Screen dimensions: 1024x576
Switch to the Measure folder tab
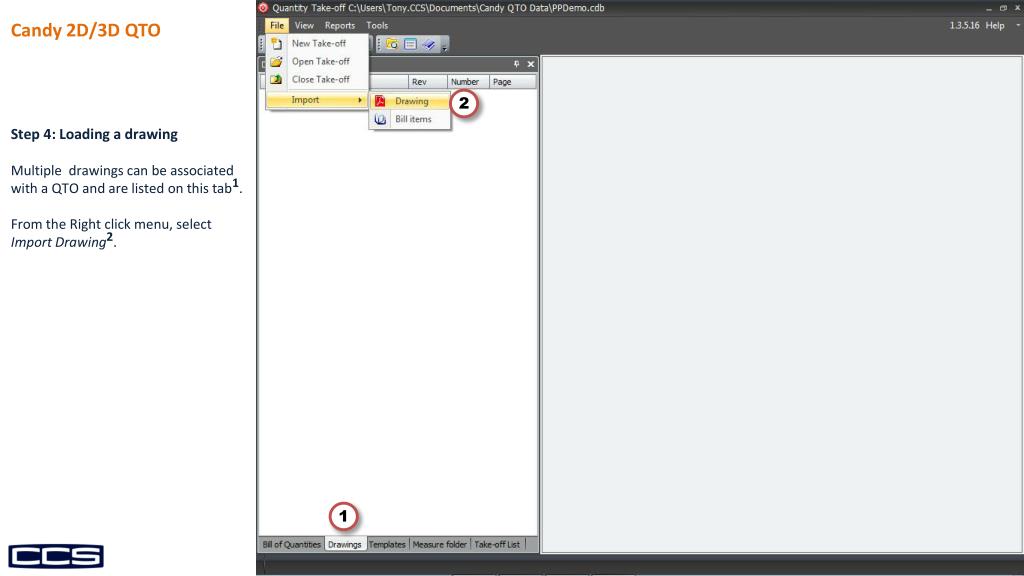(440, 544)
